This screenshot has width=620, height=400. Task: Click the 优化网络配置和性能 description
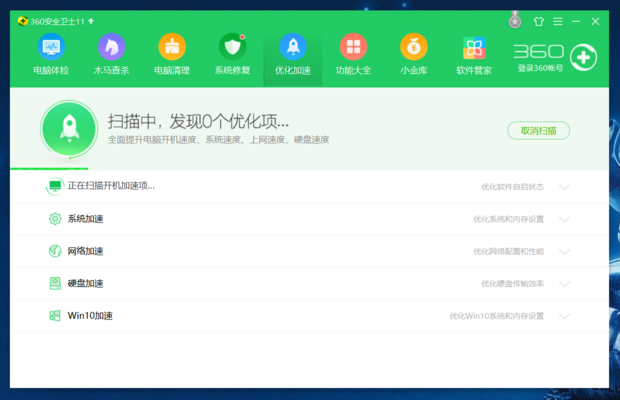coord(509,252)
